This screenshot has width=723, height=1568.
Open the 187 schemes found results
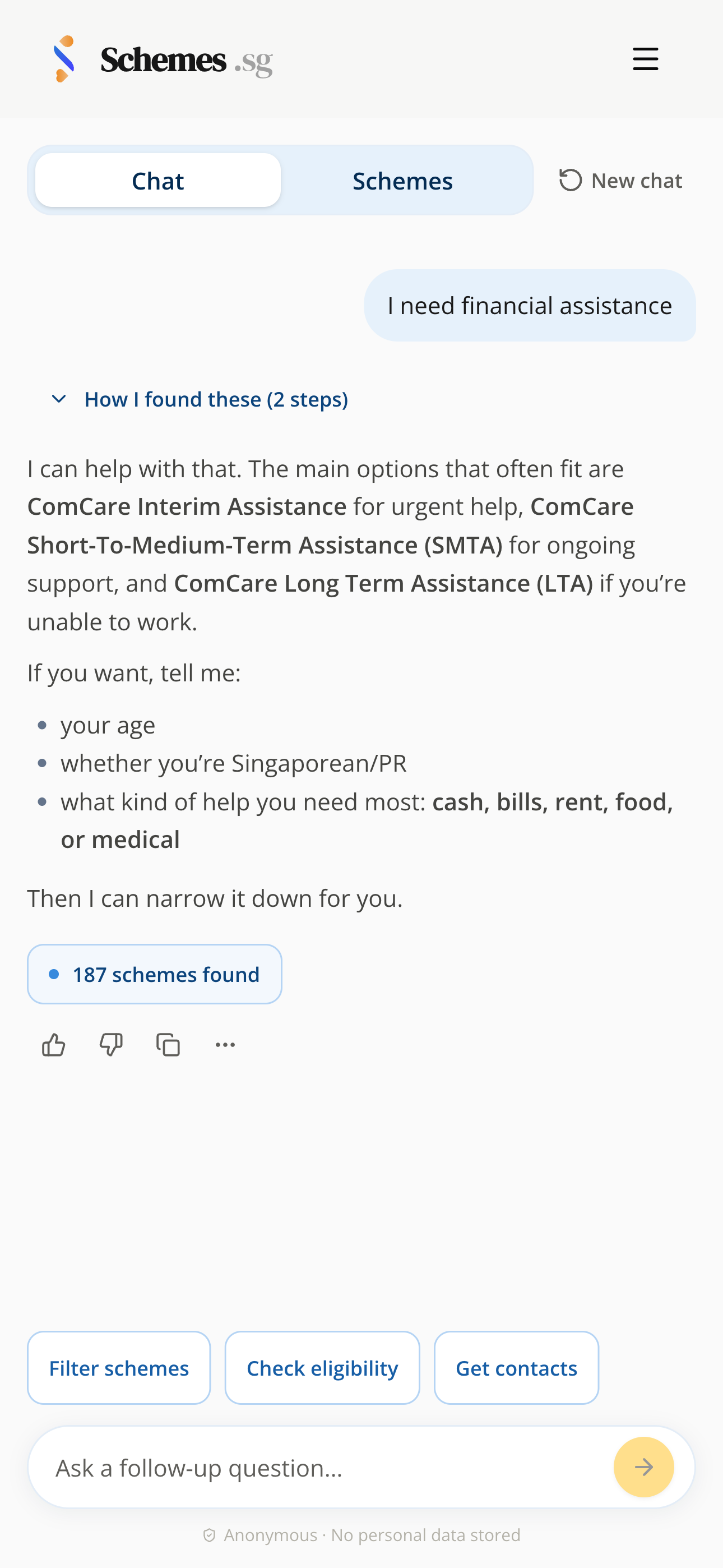point(155,974)
